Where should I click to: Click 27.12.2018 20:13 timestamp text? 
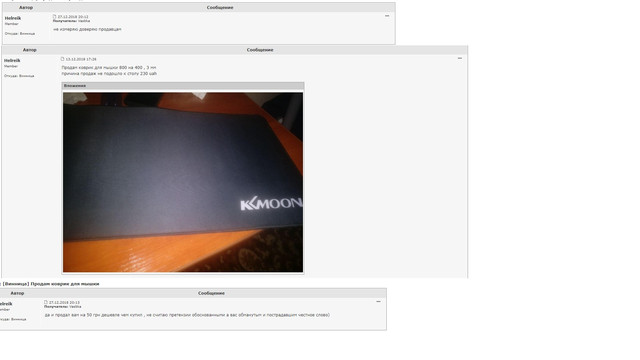pyautogui.click(x=64, y=302)
